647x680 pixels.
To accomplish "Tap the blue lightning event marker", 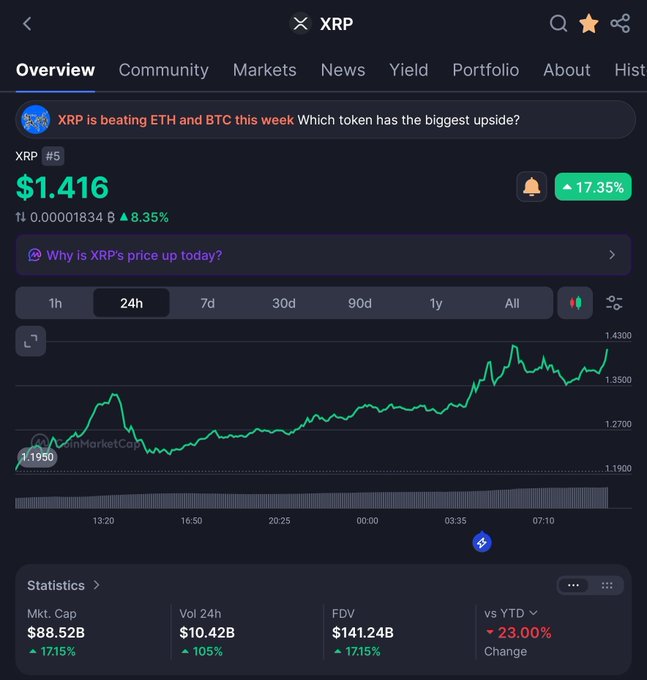I will pos(482,542).
